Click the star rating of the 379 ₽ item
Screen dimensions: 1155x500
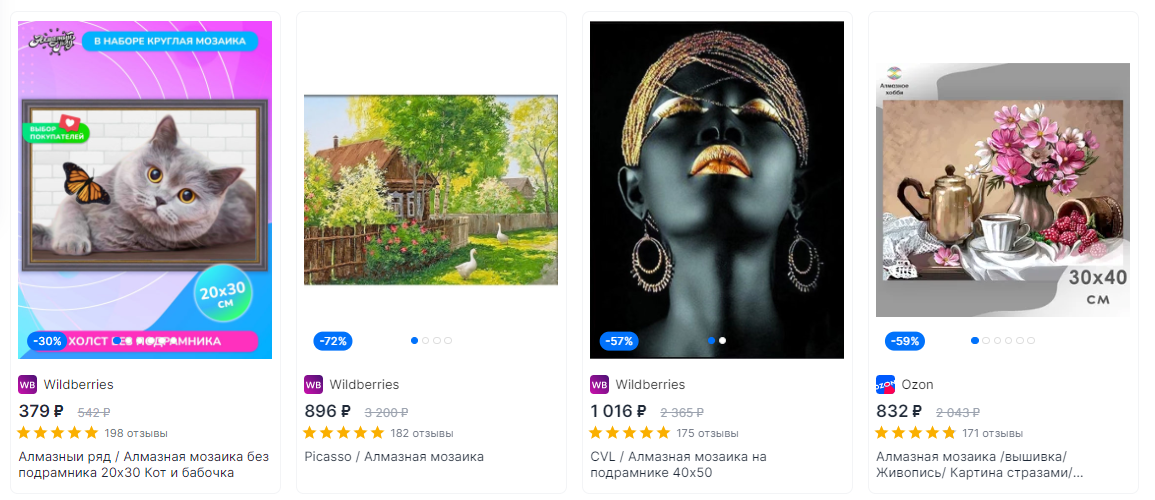(57, 432)
